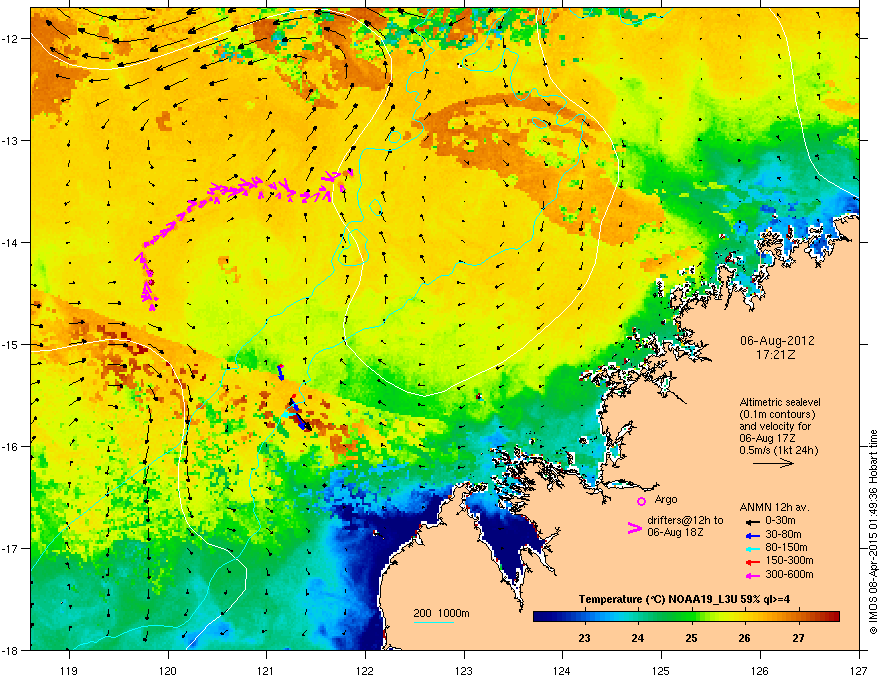Click latitude axis label -15
Viewport: 880px width, 680px height.
[11, 344]
